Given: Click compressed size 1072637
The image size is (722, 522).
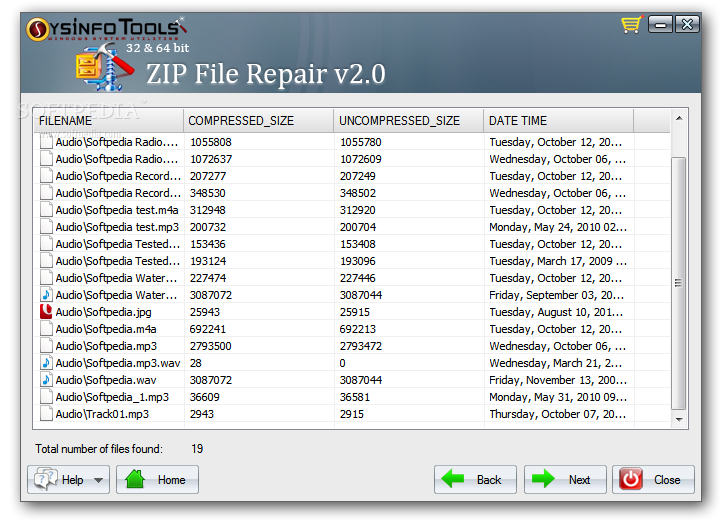Looking at the screenshot, I should pos(211,159).
